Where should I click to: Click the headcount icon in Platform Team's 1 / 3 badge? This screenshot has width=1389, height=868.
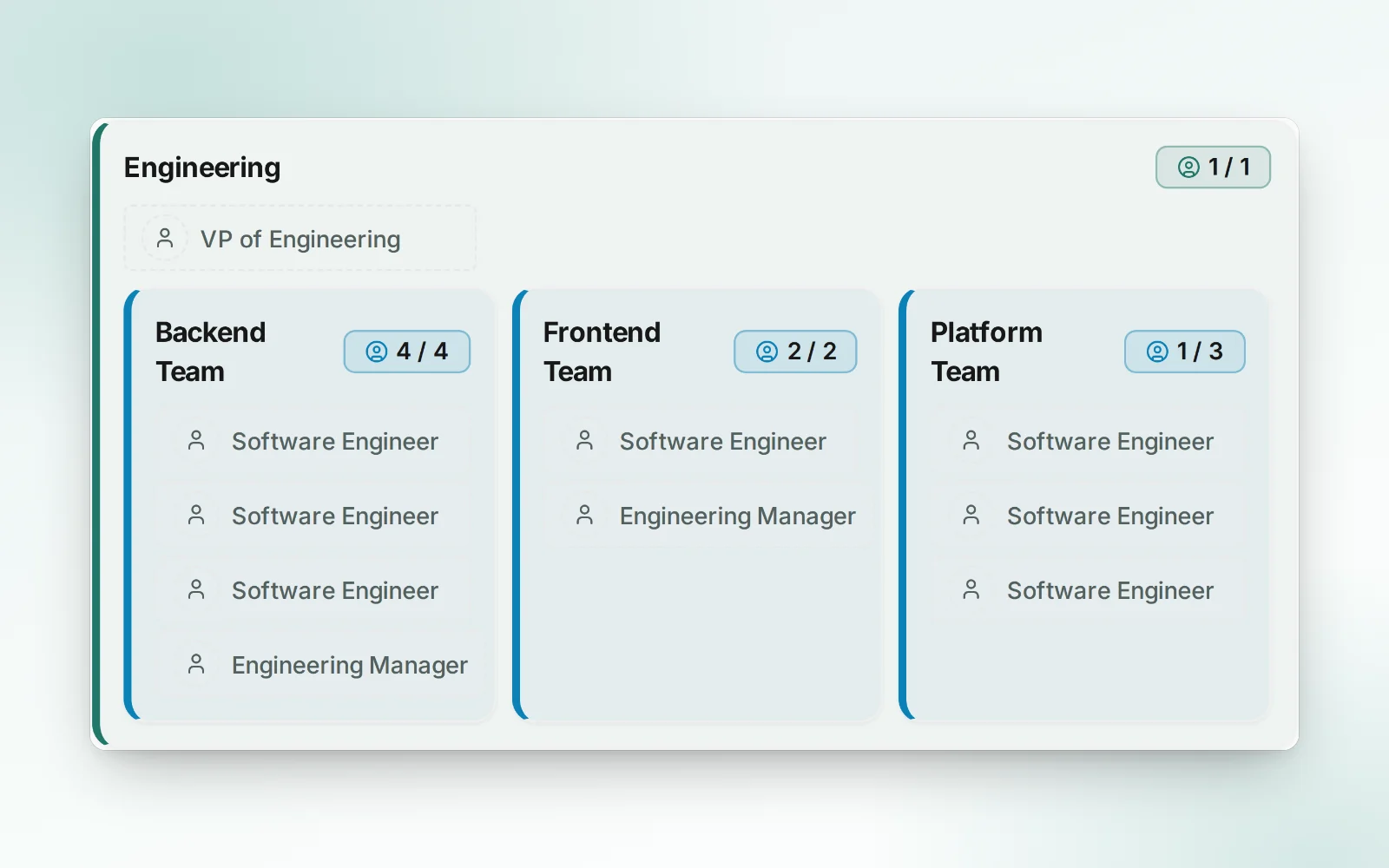[1157, 351]
